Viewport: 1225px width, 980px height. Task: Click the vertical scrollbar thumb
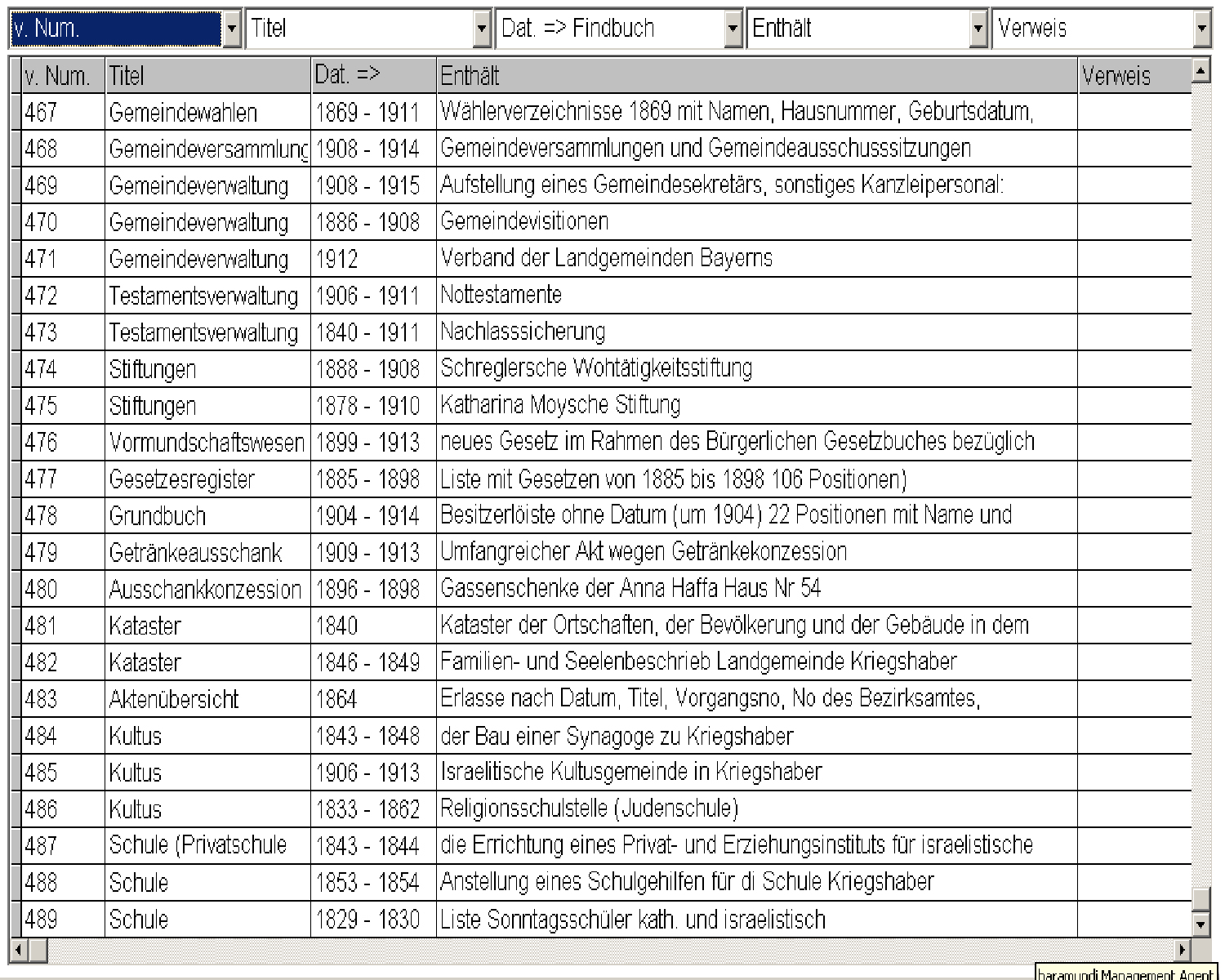click(x=1200, y=898)
